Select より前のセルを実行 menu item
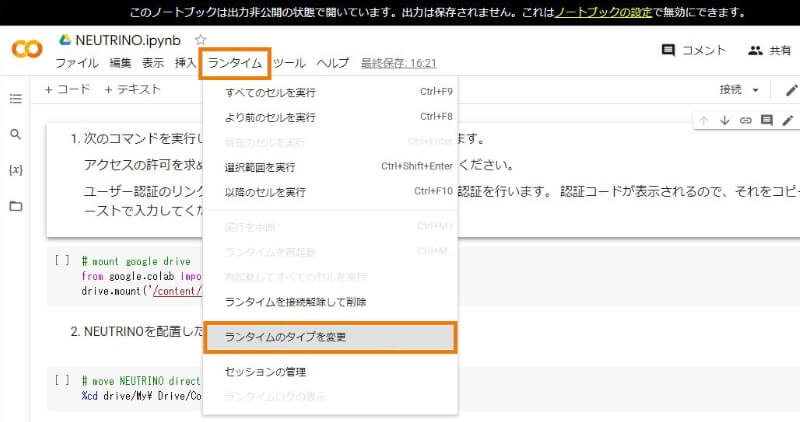 click(330, 117)
